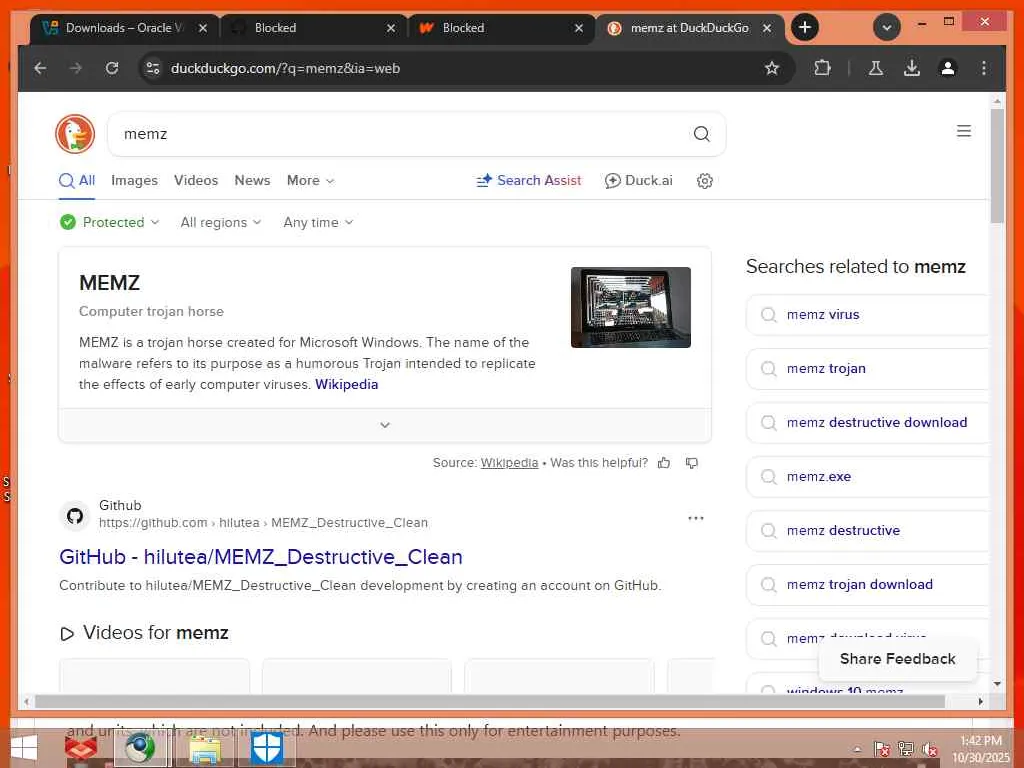
Task: Open Chrome three-dot menu
Action: click(x=984, y=68)
